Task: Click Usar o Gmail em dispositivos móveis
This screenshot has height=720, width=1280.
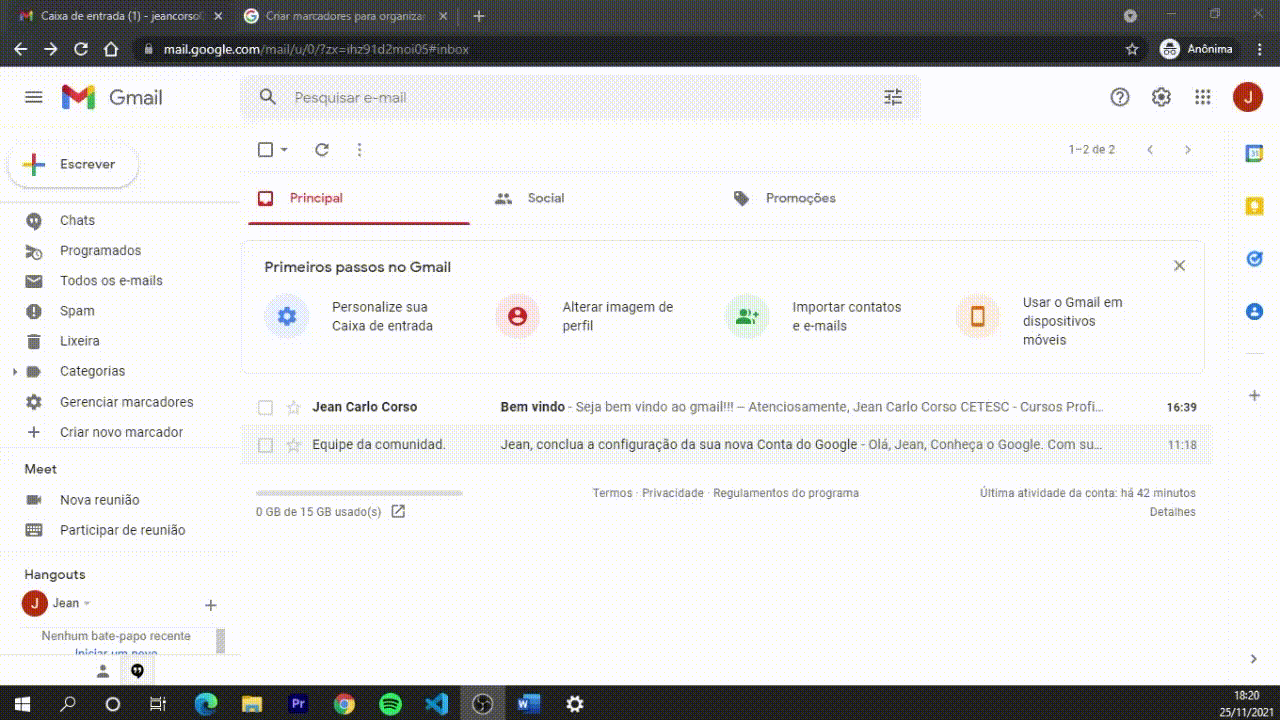Action: pos(1041,321)
